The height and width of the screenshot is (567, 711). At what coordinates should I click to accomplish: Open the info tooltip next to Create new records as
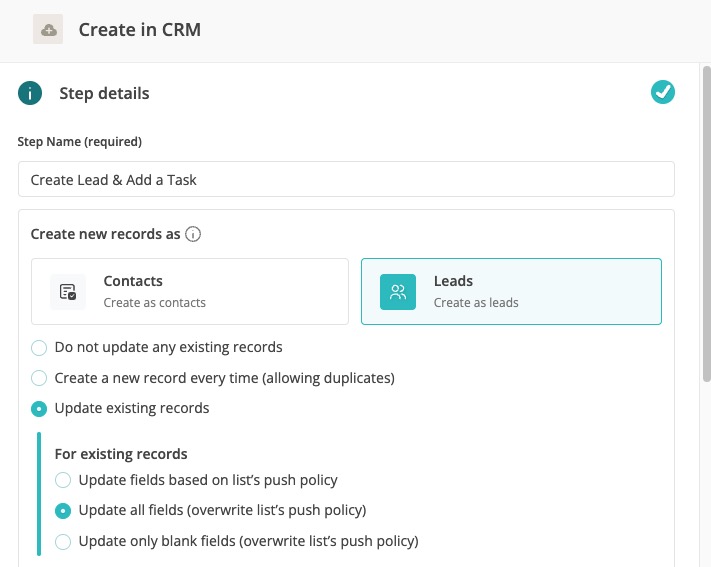[193, 234]
